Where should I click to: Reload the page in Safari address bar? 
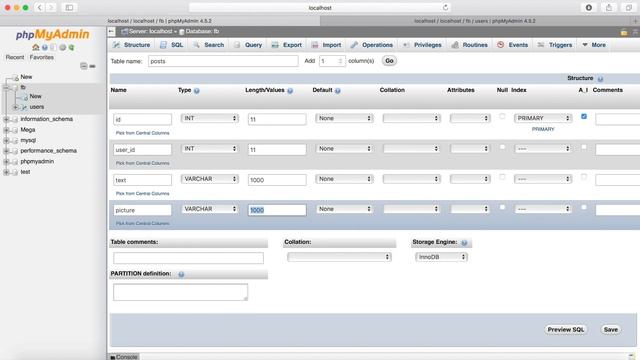coord(445,7)
